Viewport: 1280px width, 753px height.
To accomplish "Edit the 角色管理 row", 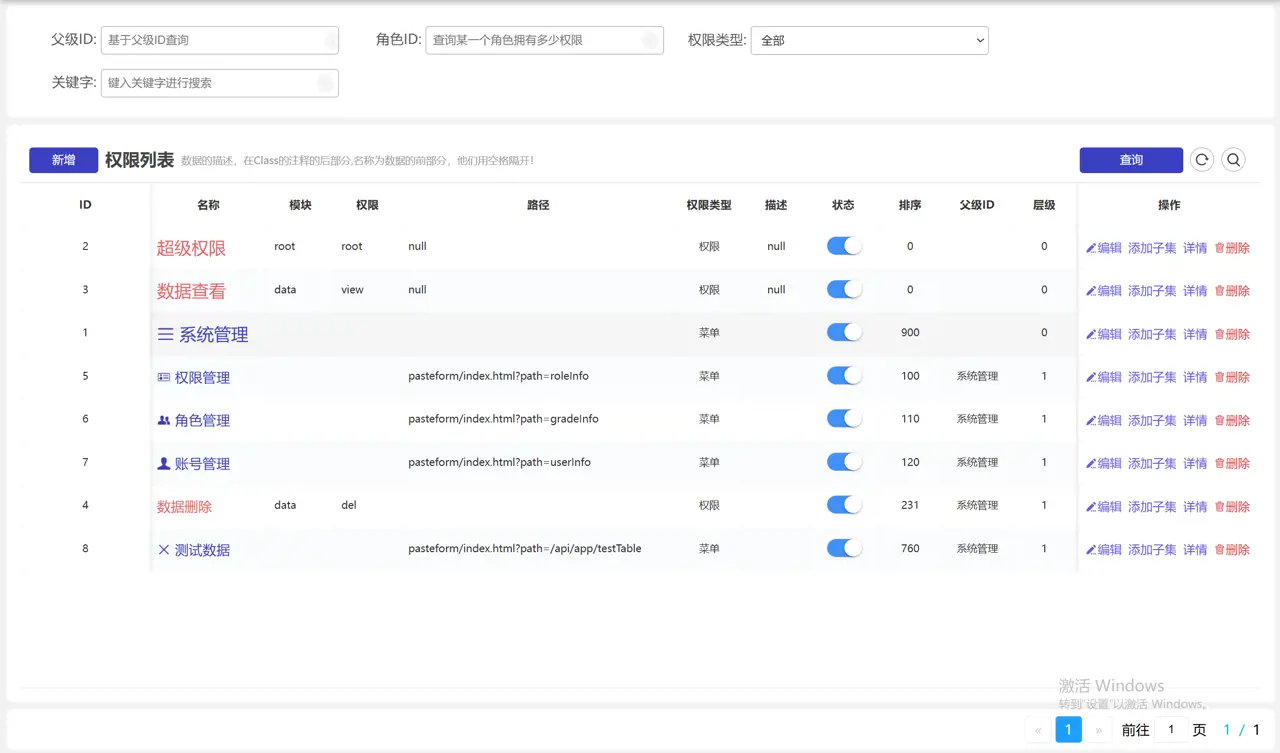I will point(1104,420).
